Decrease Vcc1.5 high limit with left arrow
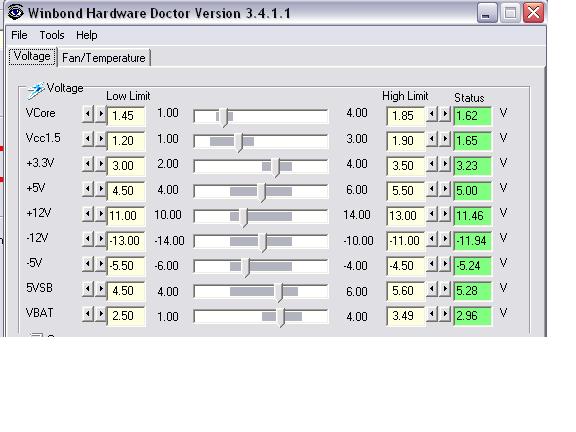Viewport: 576px width, 432px height. [432, 139]
